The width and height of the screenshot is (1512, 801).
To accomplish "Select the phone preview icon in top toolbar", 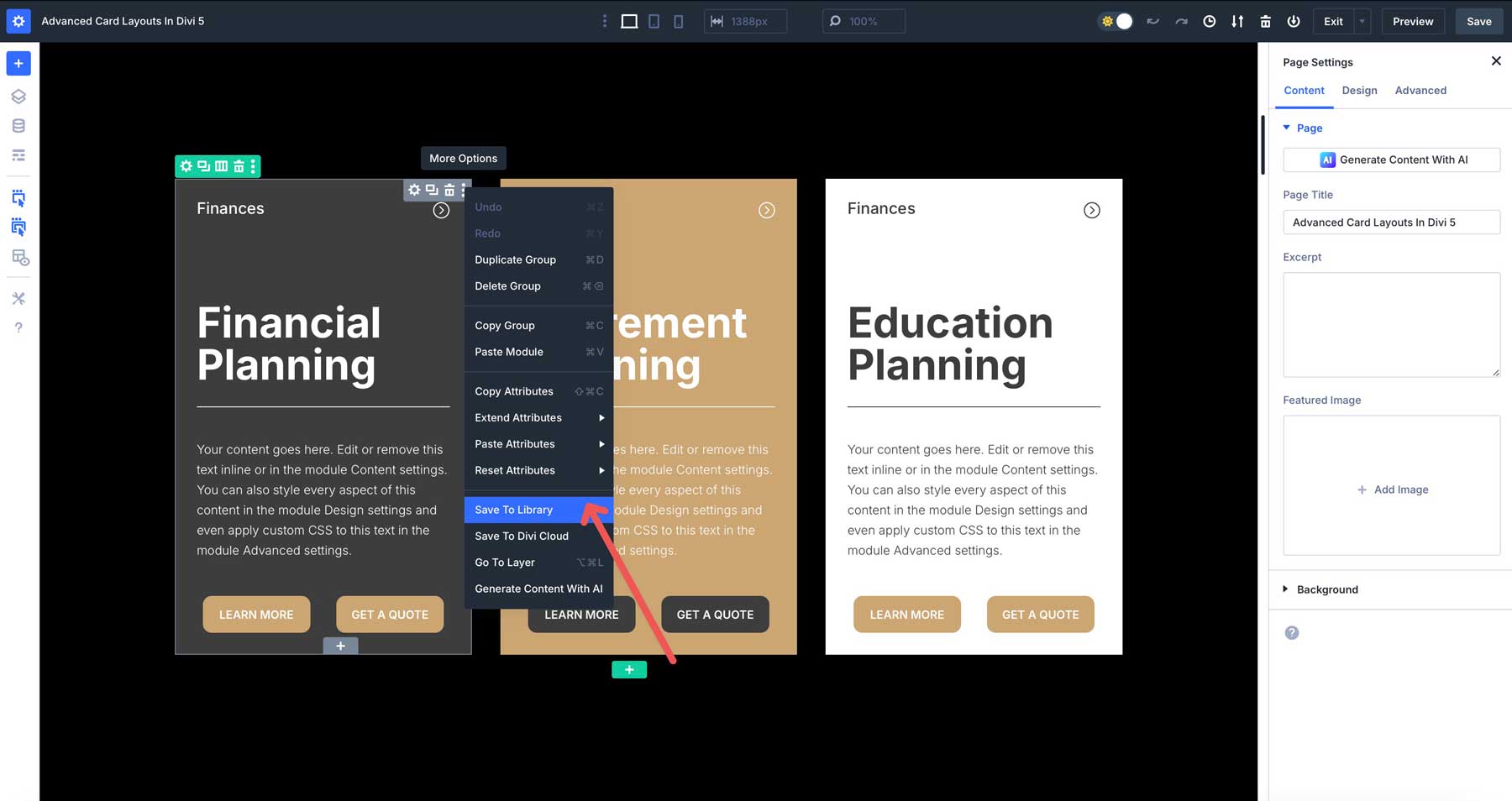I will point(677,21).
